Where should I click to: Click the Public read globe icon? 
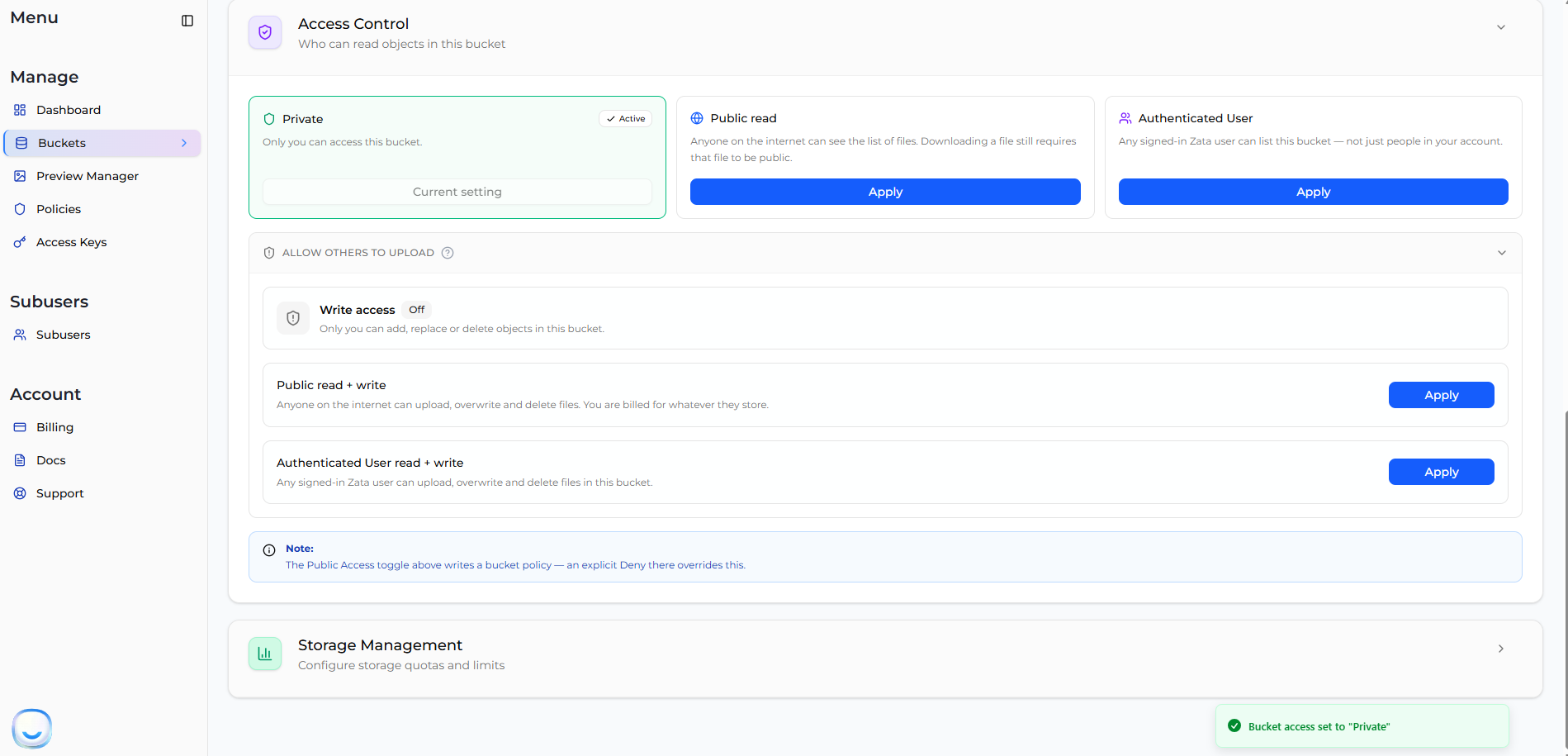coord(697,118)
